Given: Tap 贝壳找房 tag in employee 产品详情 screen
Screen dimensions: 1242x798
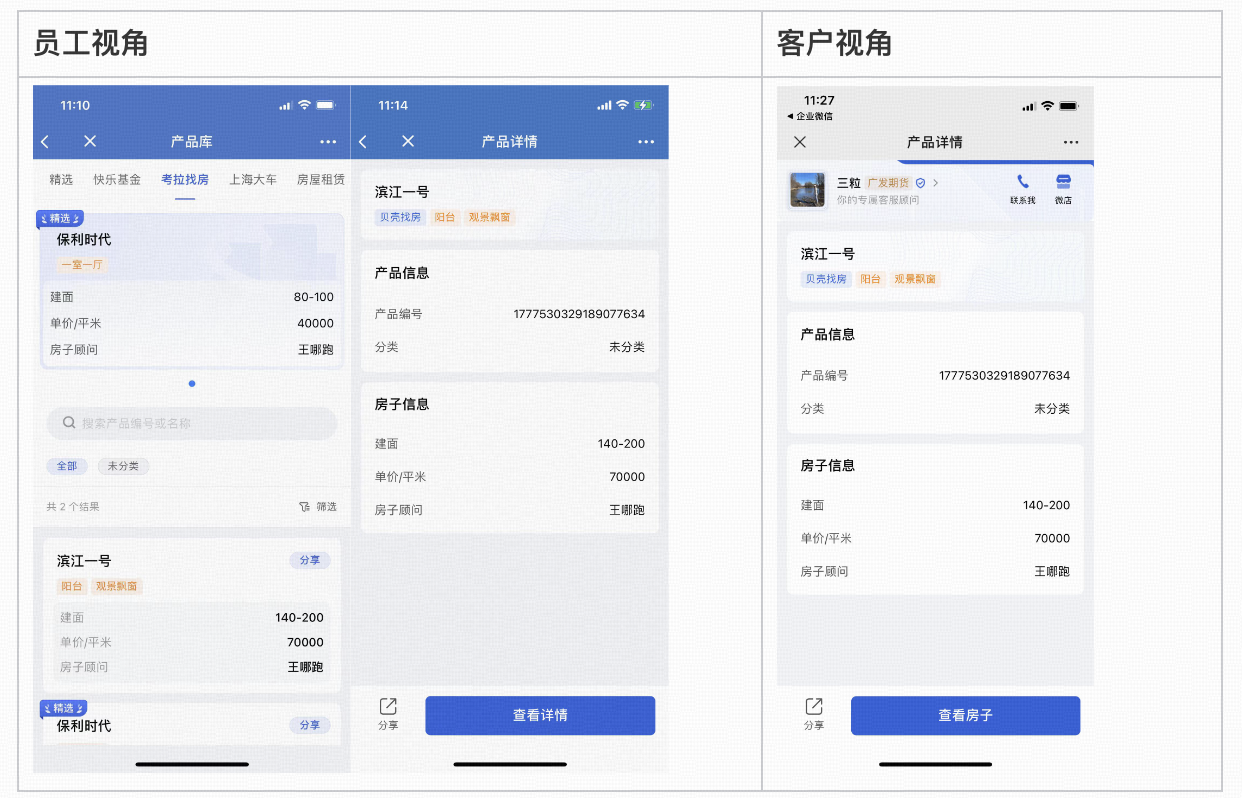Looking at the screenshot, I should (400, 217).
